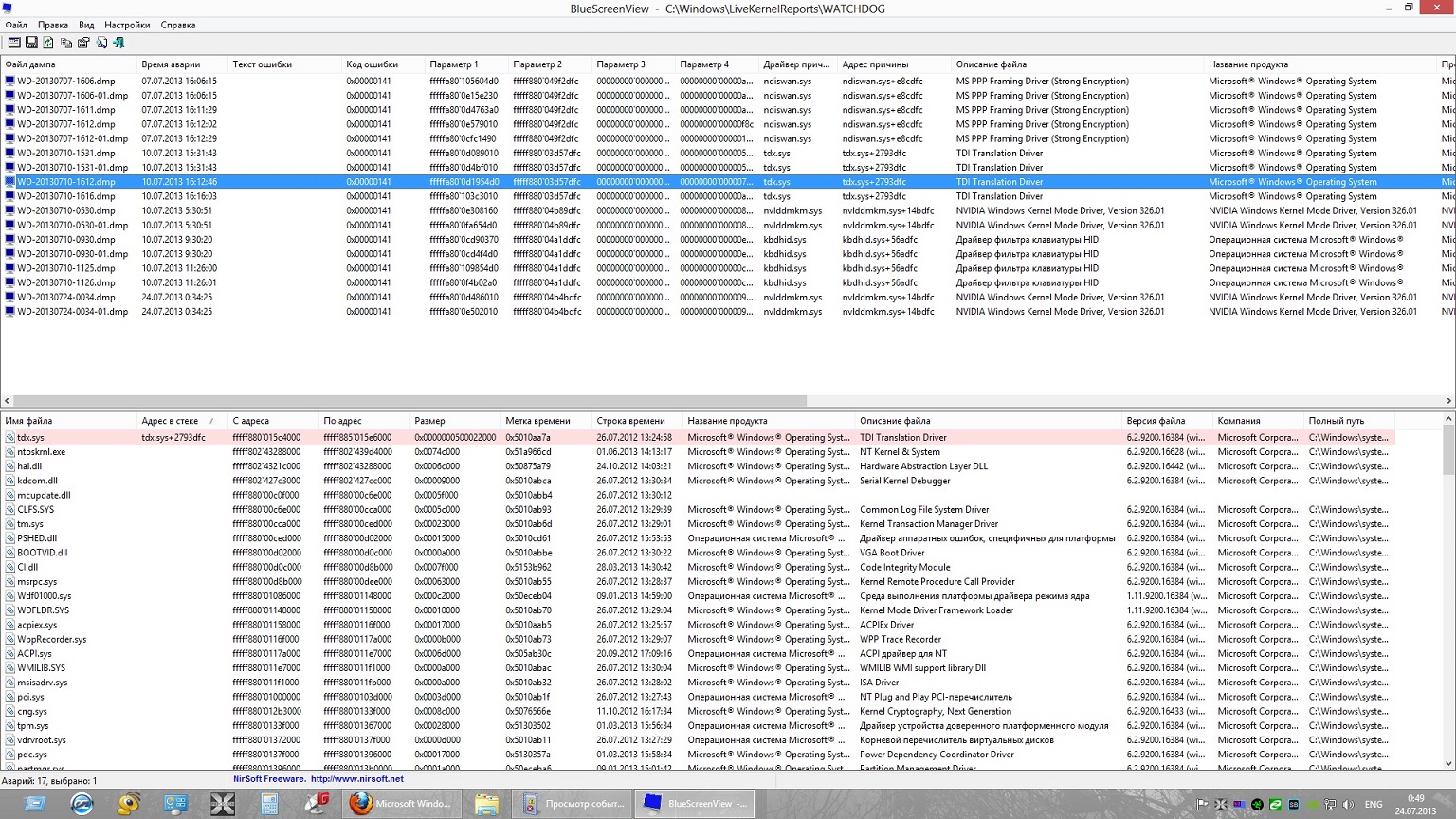Sort drivers by Метка времени column header
Image resolution: width=1456 pixels, height=819 pixels.
[x=546, y=421]
